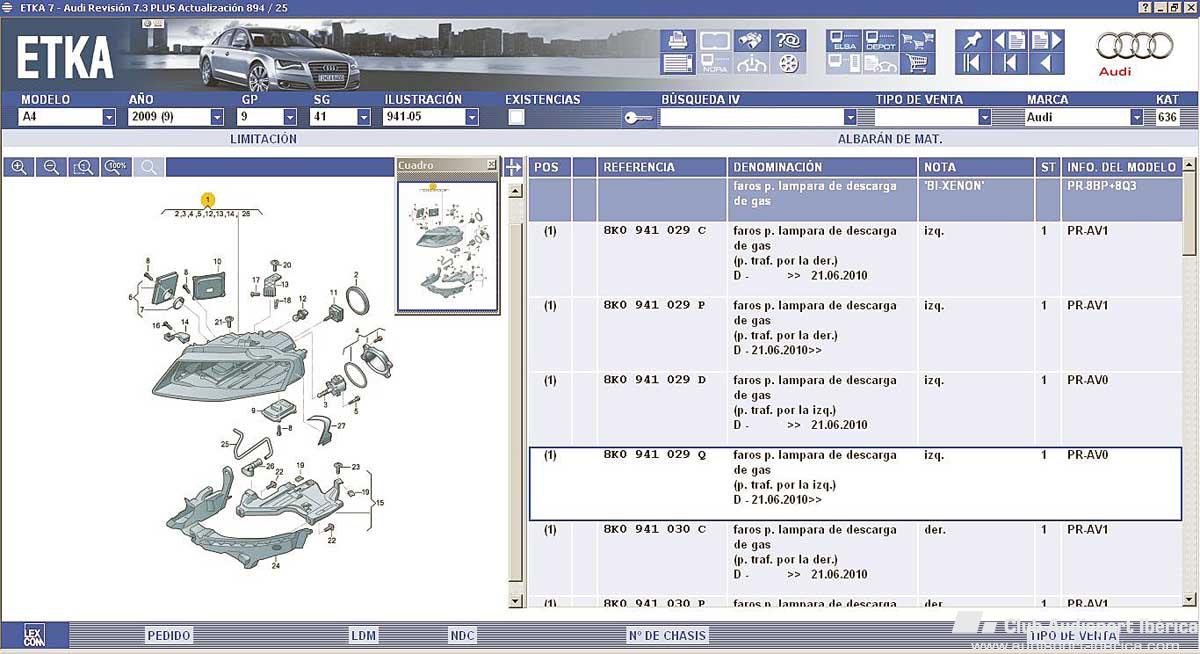Click the printer icon in the top toolbar
This screenshot has height=654, width=1200.
[x=677, y=41]
